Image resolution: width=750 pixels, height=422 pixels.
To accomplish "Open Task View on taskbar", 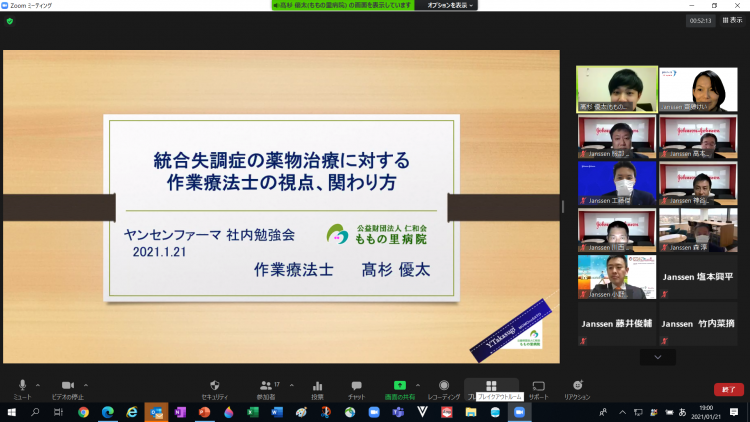I will click(x=58, y=412).
